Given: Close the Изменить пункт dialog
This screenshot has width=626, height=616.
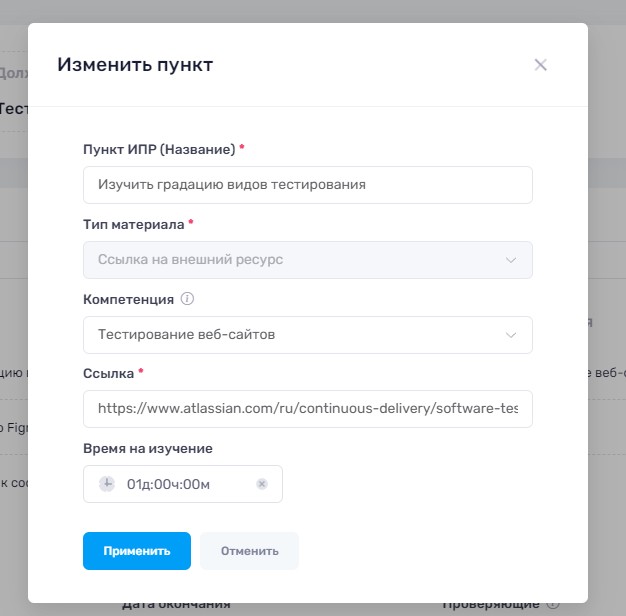Looking at the screenshot, I should pyautogui.click(x=540, y=65).
